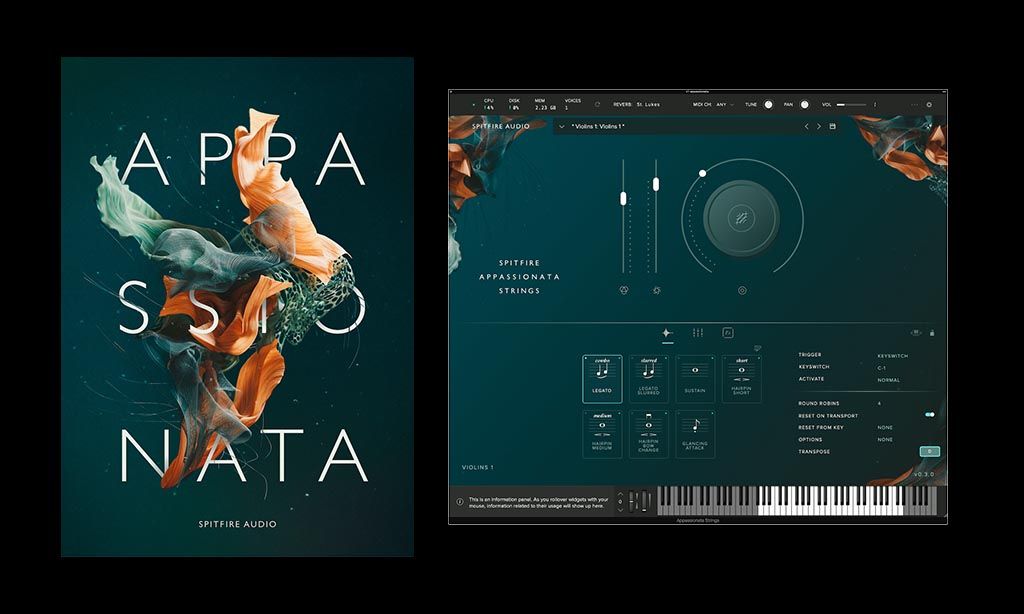Click the DISK usage readout
This screenshot has height=614, width=1024.
pos(514,104)
